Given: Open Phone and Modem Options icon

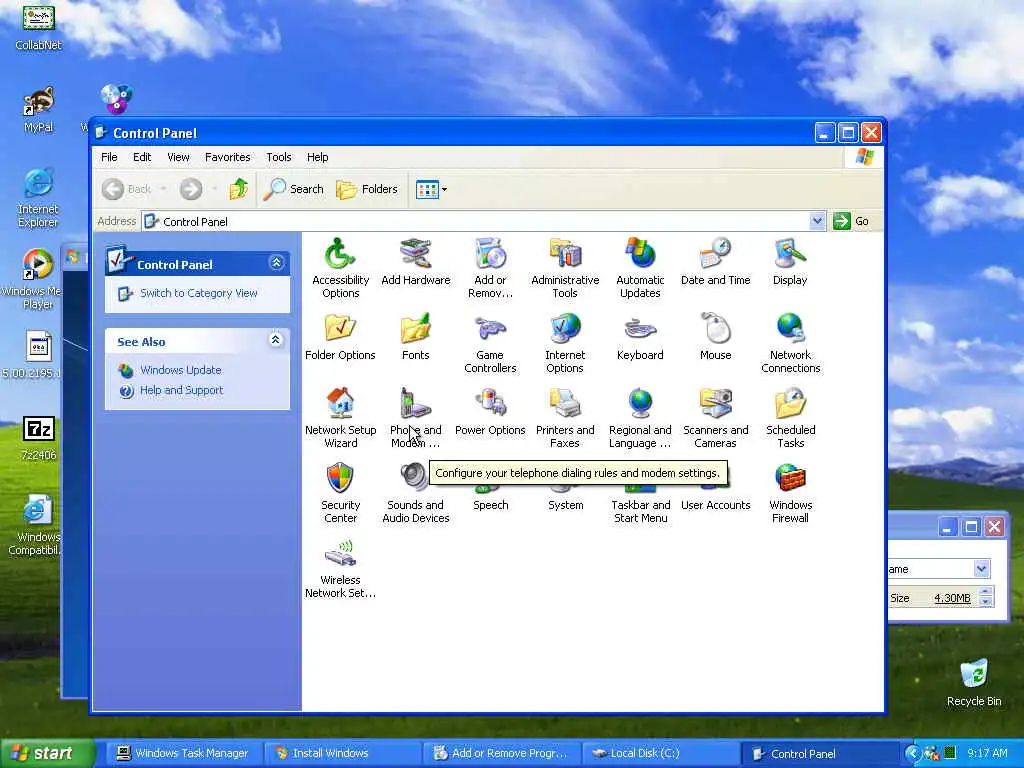Looking at the screenshot, I should pyautogui.click(x=415, y=418).
